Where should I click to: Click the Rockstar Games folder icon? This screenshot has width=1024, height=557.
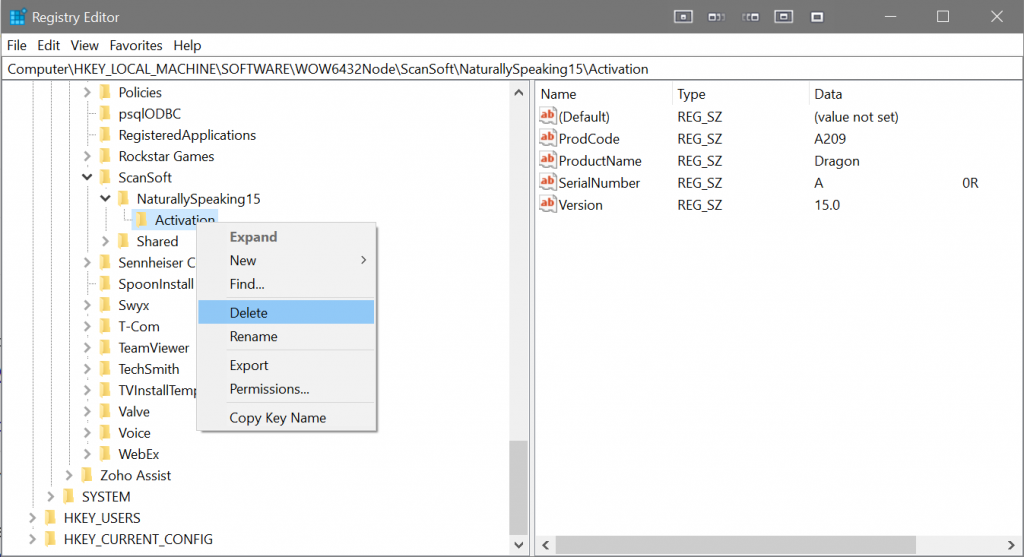tap(105, 156)
